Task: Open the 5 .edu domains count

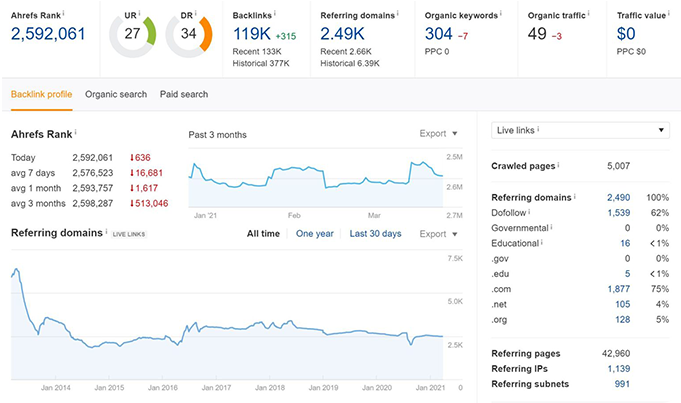Action: (x=628, y=274)
